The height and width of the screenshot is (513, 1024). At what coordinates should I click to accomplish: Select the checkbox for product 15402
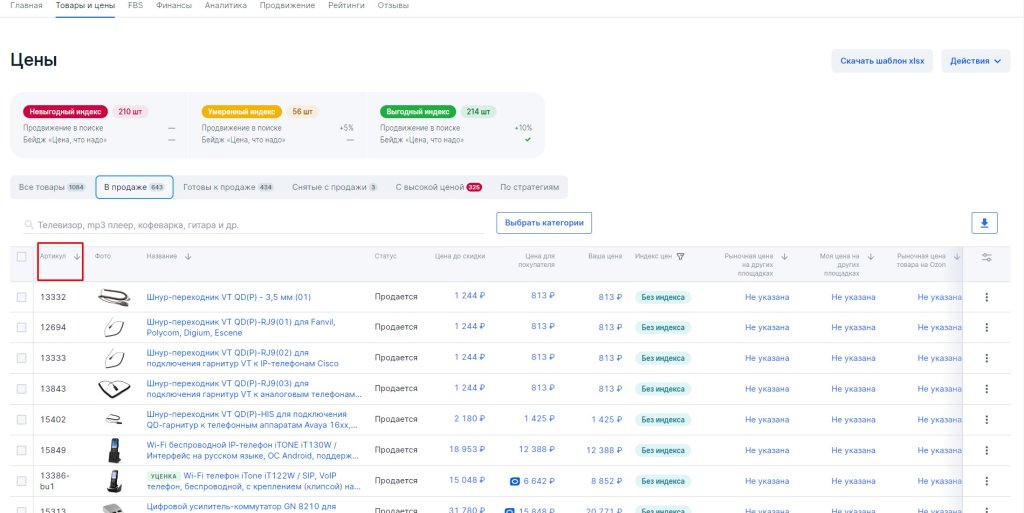(x=22, y=419)
